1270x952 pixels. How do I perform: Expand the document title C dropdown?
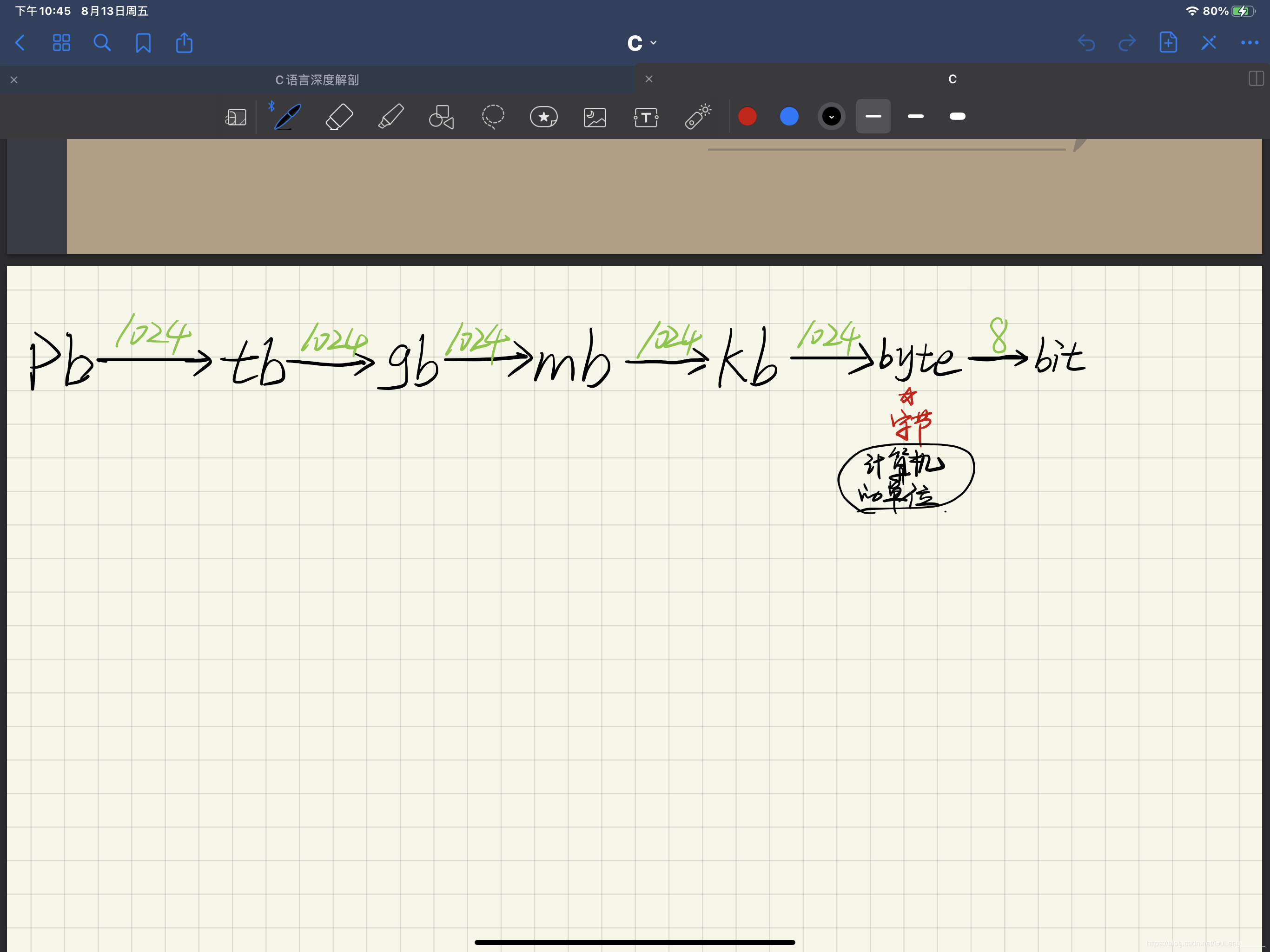pos(642,42)
